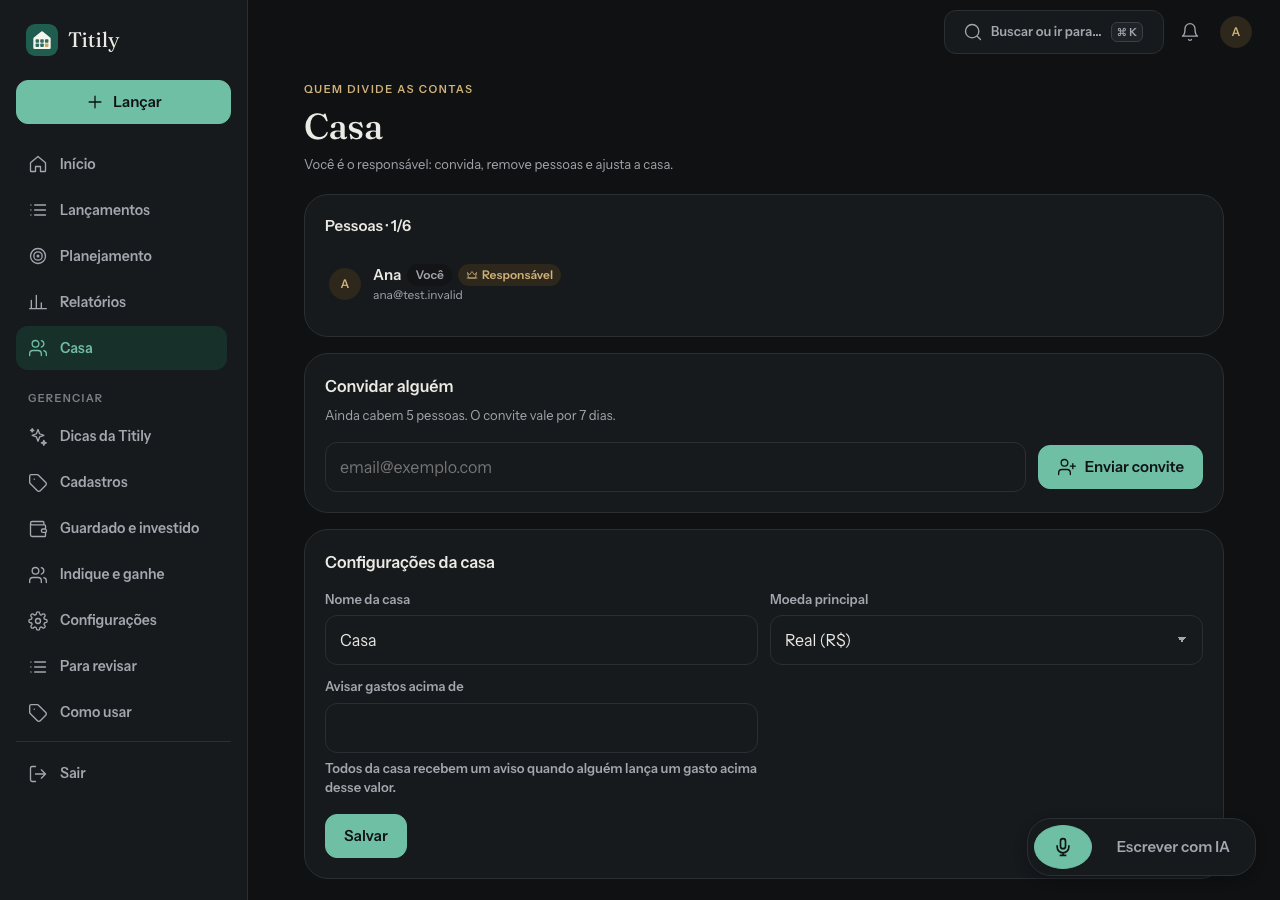Click the notifications bell icon
Viewport: 1280px width, 900px height.
pos(1190,32)
